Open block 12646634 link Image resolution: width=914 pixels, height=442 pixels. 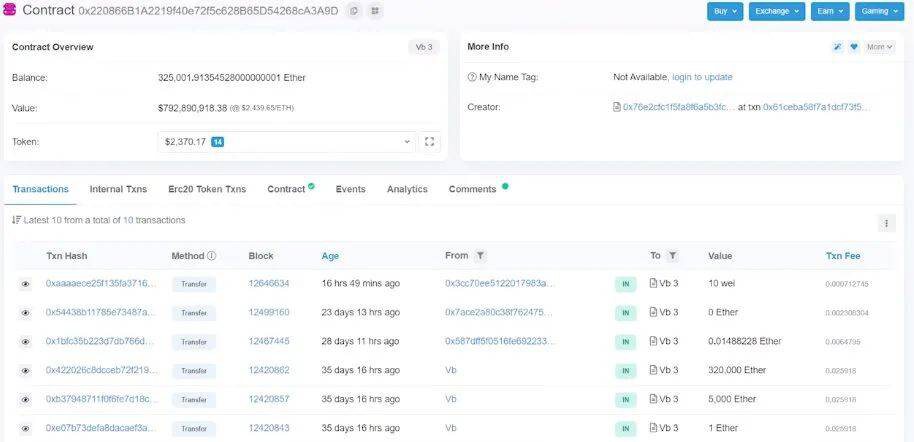point(269,283)
